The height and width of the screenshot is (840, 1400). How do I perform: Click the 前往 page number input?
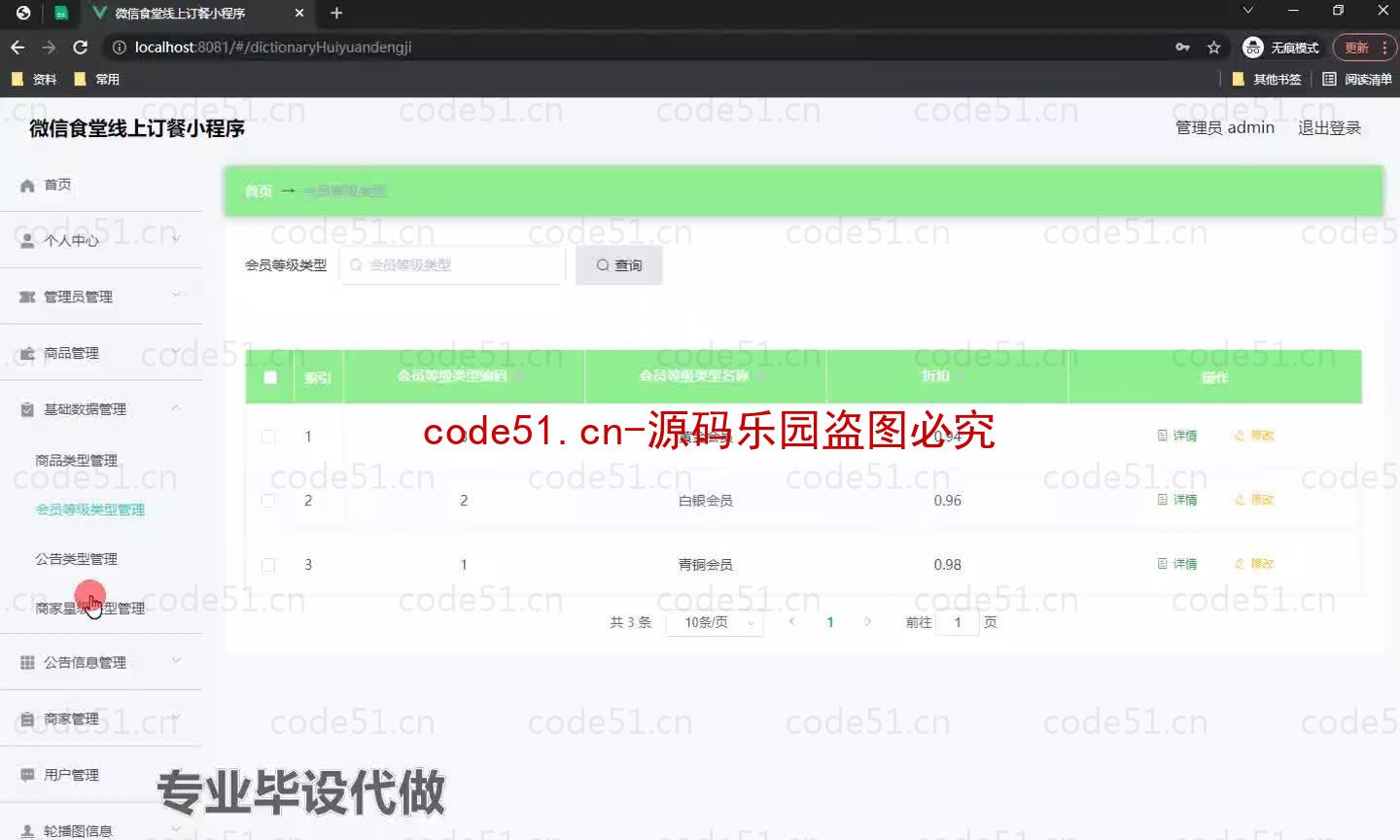tap(958, 622)
